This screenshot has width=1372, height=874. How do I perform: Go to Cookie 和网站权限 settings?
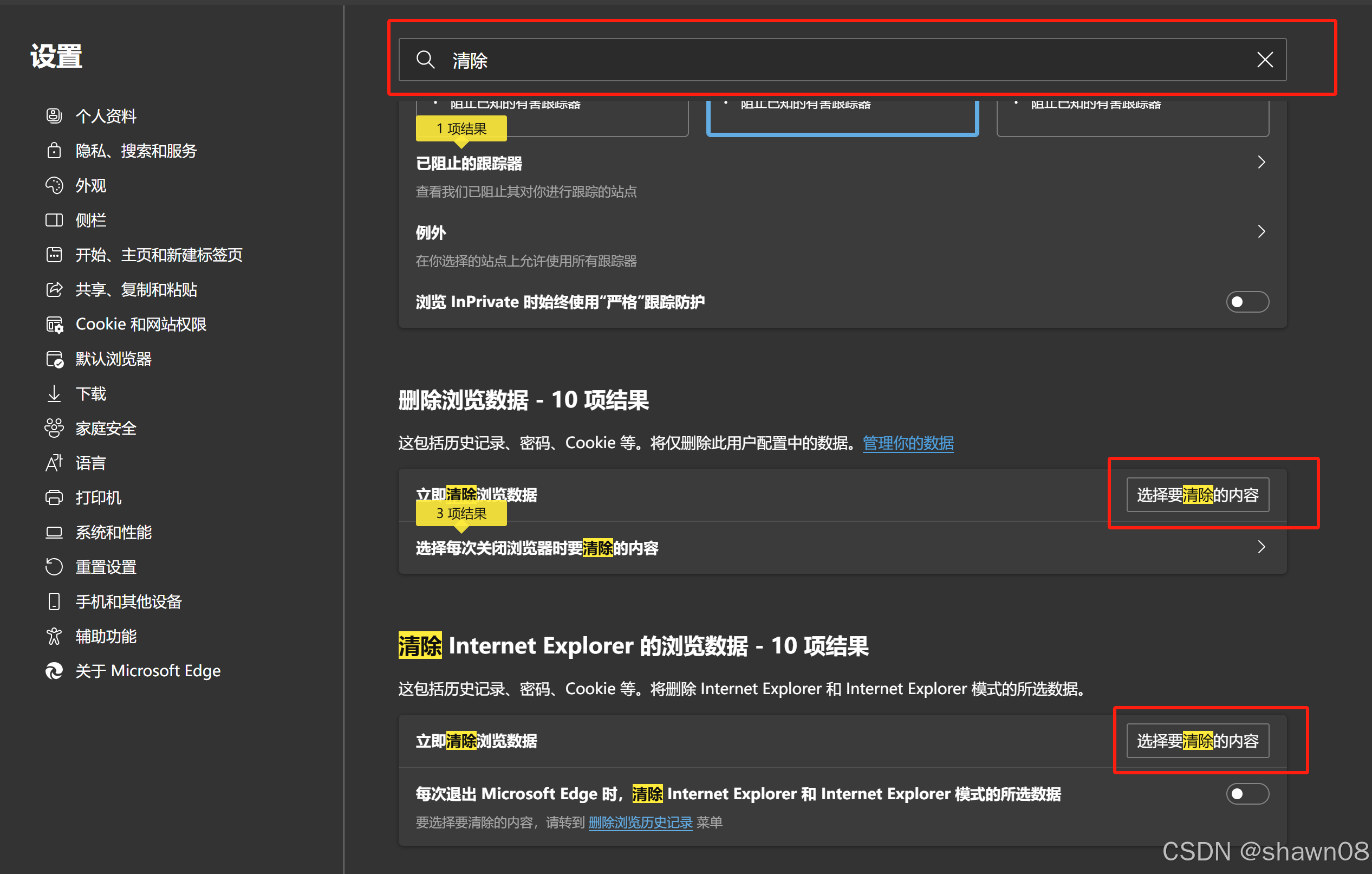141,325
